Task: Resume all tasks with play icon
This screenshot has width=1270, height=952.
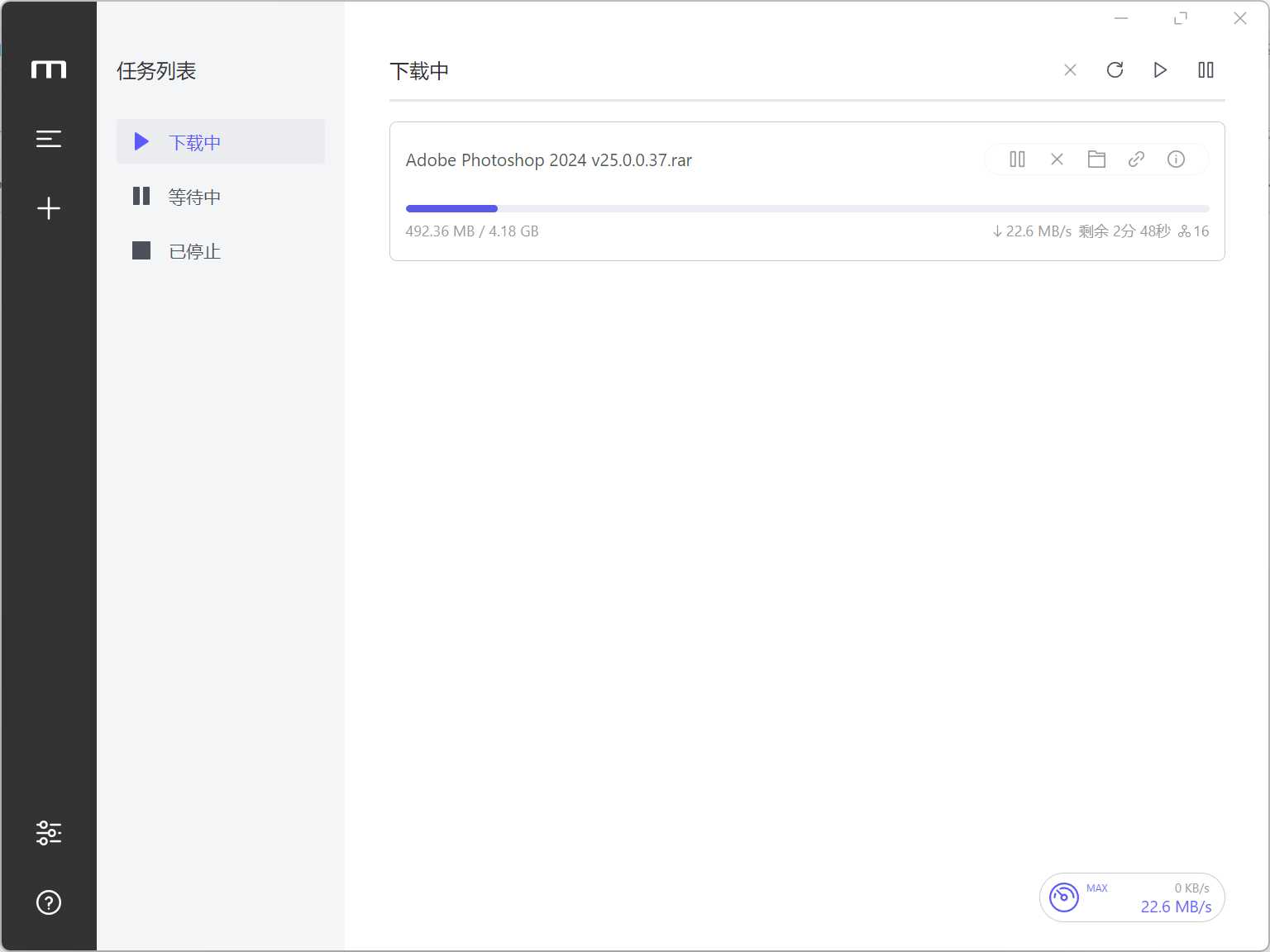Action: pos(1160,70)
